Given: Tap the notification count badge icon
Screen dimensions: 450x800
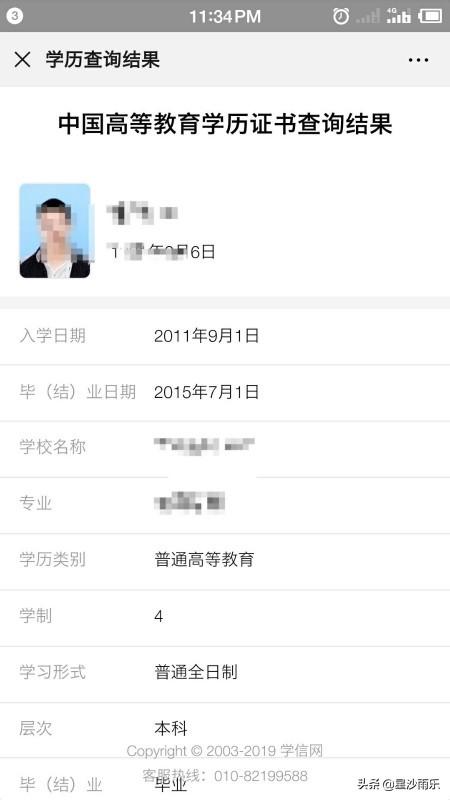Looking at the screenshot, I should pos(14,16).
